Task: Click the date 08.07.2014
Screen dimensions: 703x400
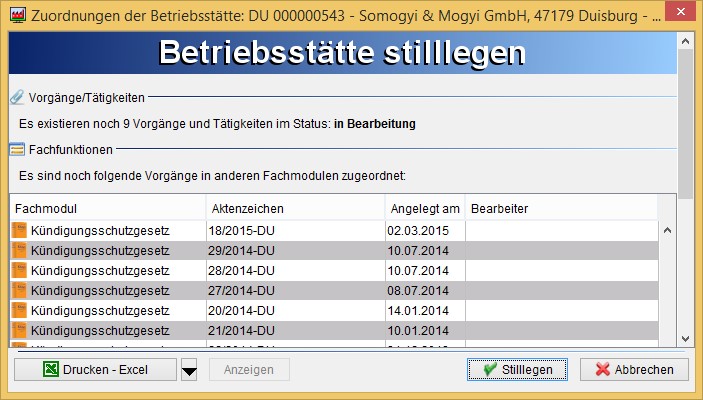Action: 418,291
